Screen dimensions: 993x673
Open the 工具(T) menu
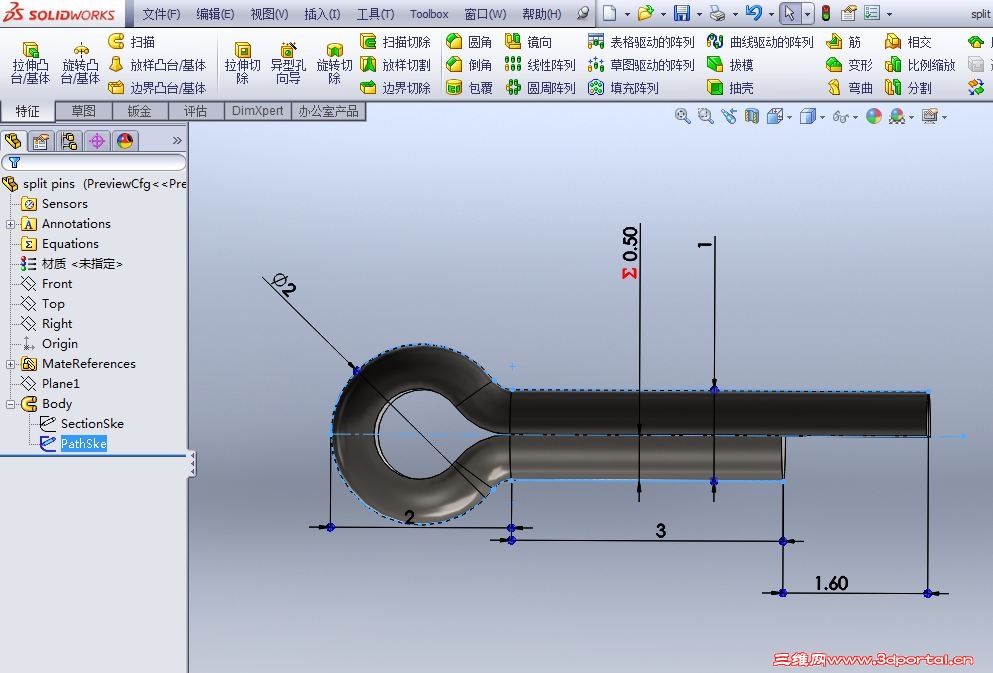tap(376, 13)
